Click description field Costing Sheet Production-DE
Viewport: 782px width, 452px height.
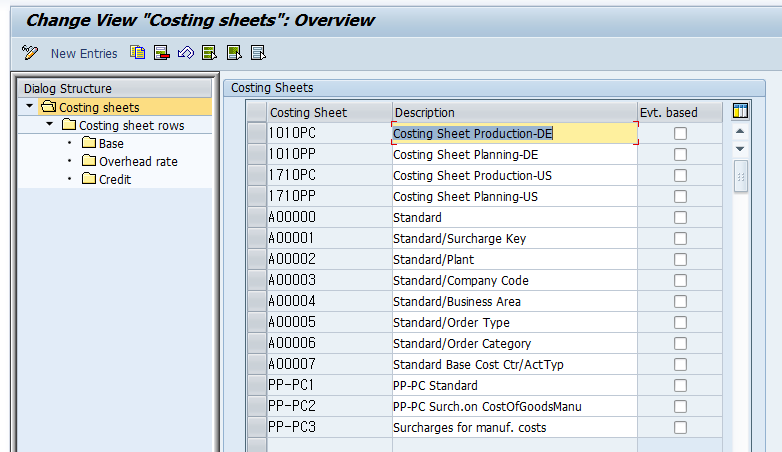coord(515,133)
